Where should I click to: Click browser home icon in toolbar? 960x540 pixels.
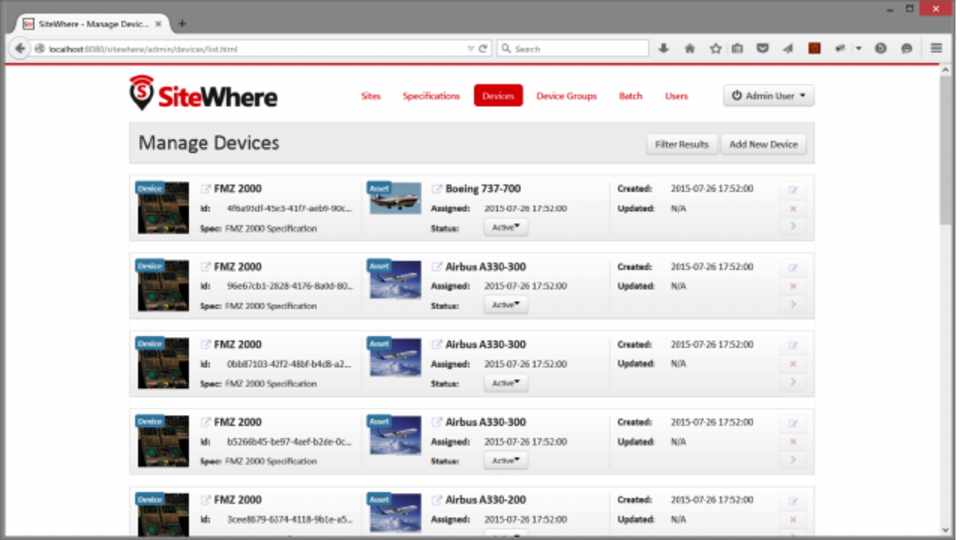click(689, 48)
